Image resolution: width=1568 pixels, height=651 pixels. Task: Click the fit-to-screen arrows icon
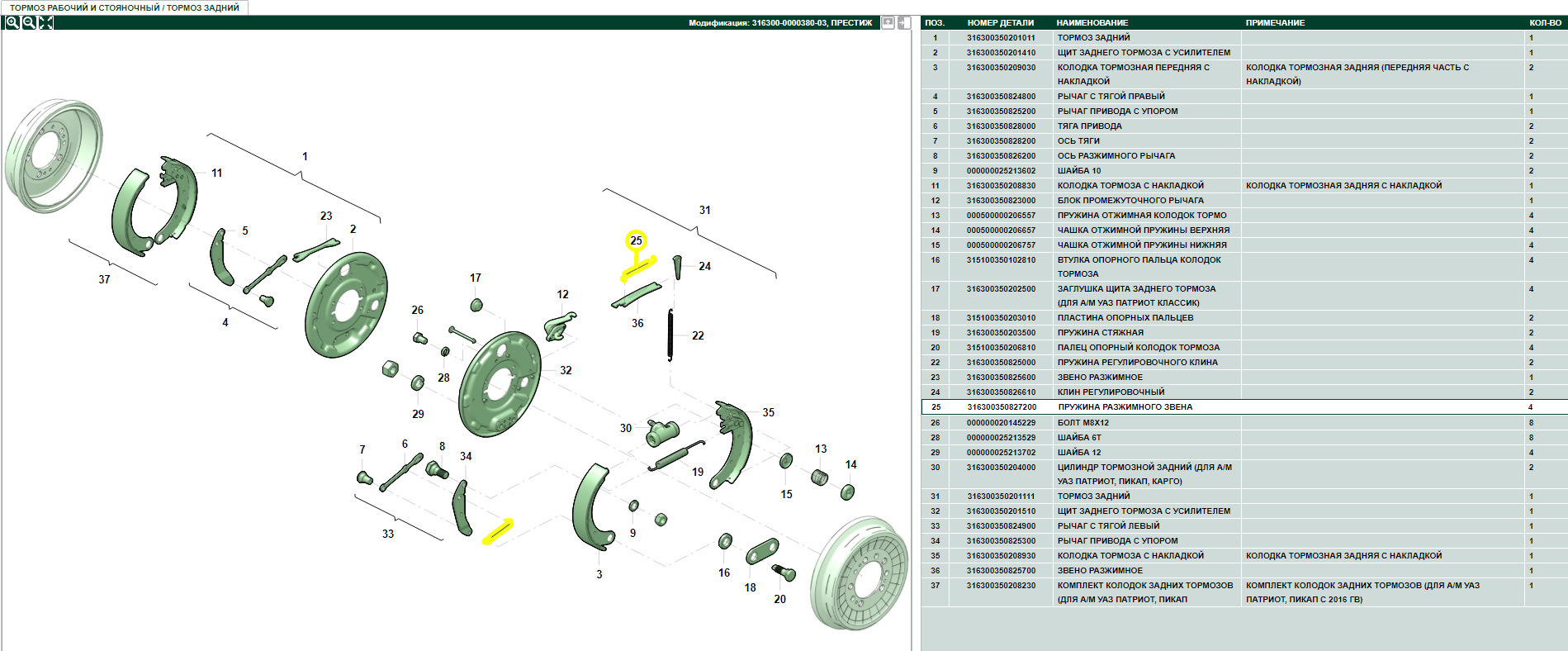(x=46, y=23)
